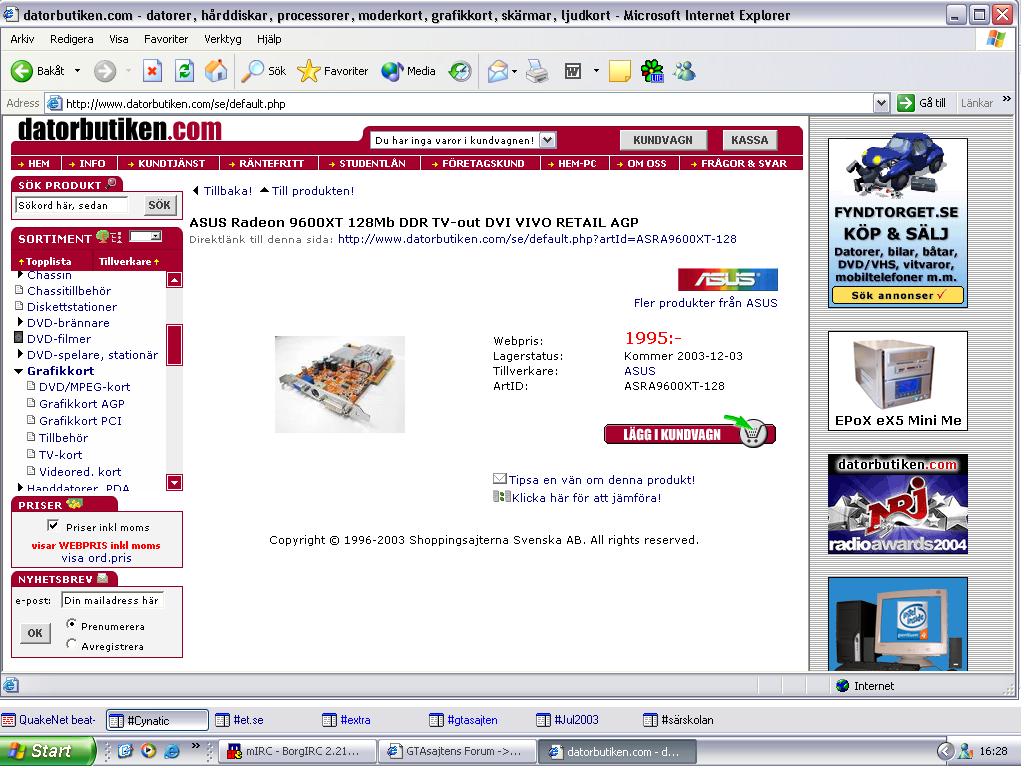
Task: Open the History clock icon
Action: pos(460,71)
